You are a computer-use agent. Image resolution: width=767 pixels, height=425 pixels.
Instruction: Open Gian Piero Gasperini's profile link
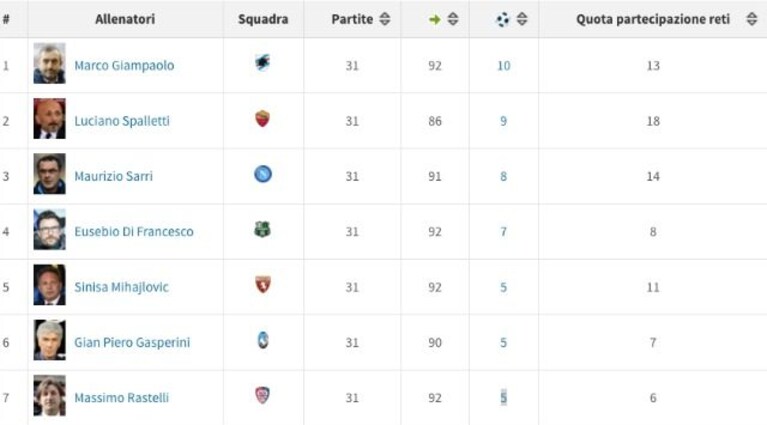pos(132,342)
